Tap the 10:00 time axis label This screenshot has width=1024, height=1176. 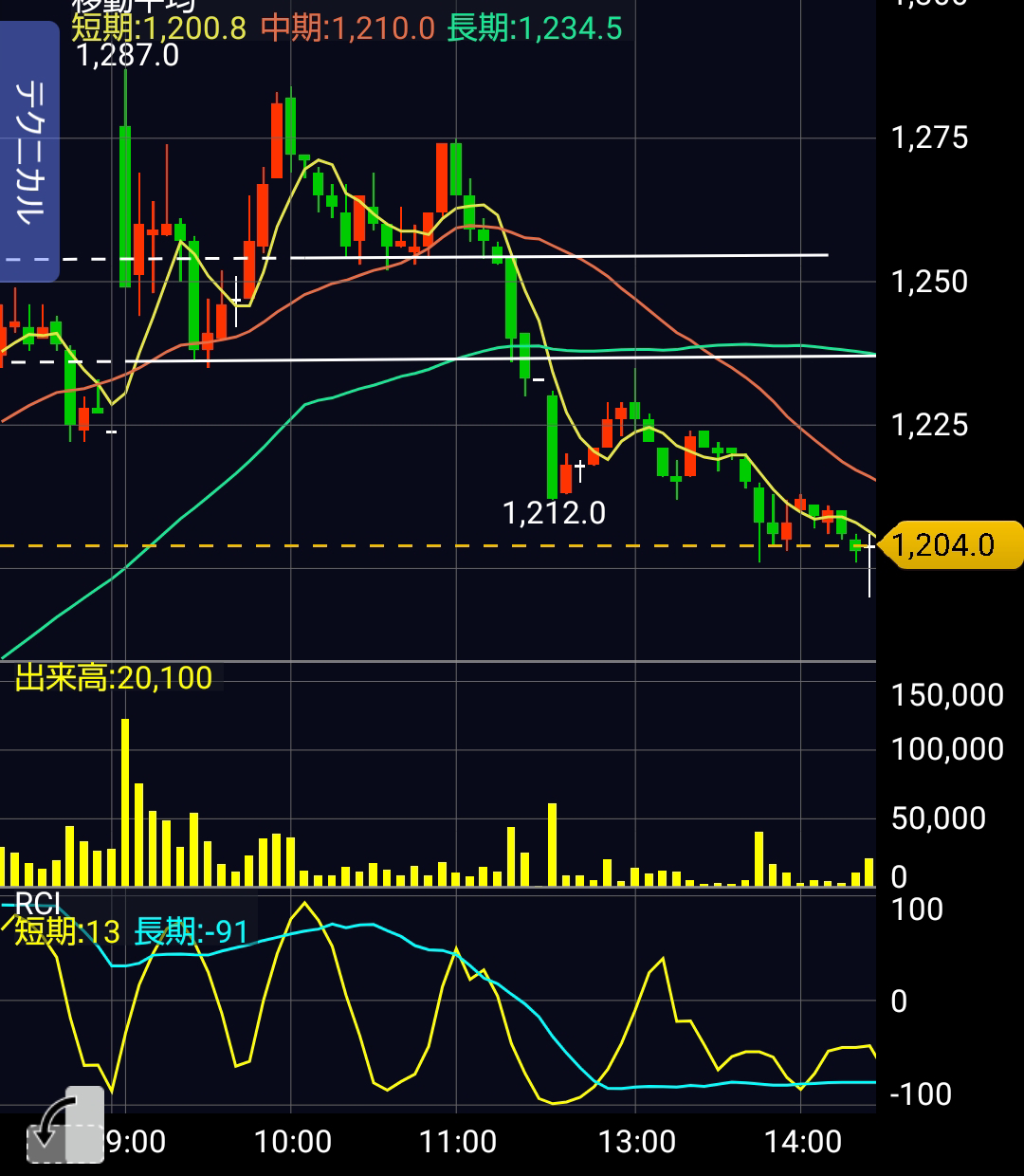pyautogui.click(x=293, y=1141)
